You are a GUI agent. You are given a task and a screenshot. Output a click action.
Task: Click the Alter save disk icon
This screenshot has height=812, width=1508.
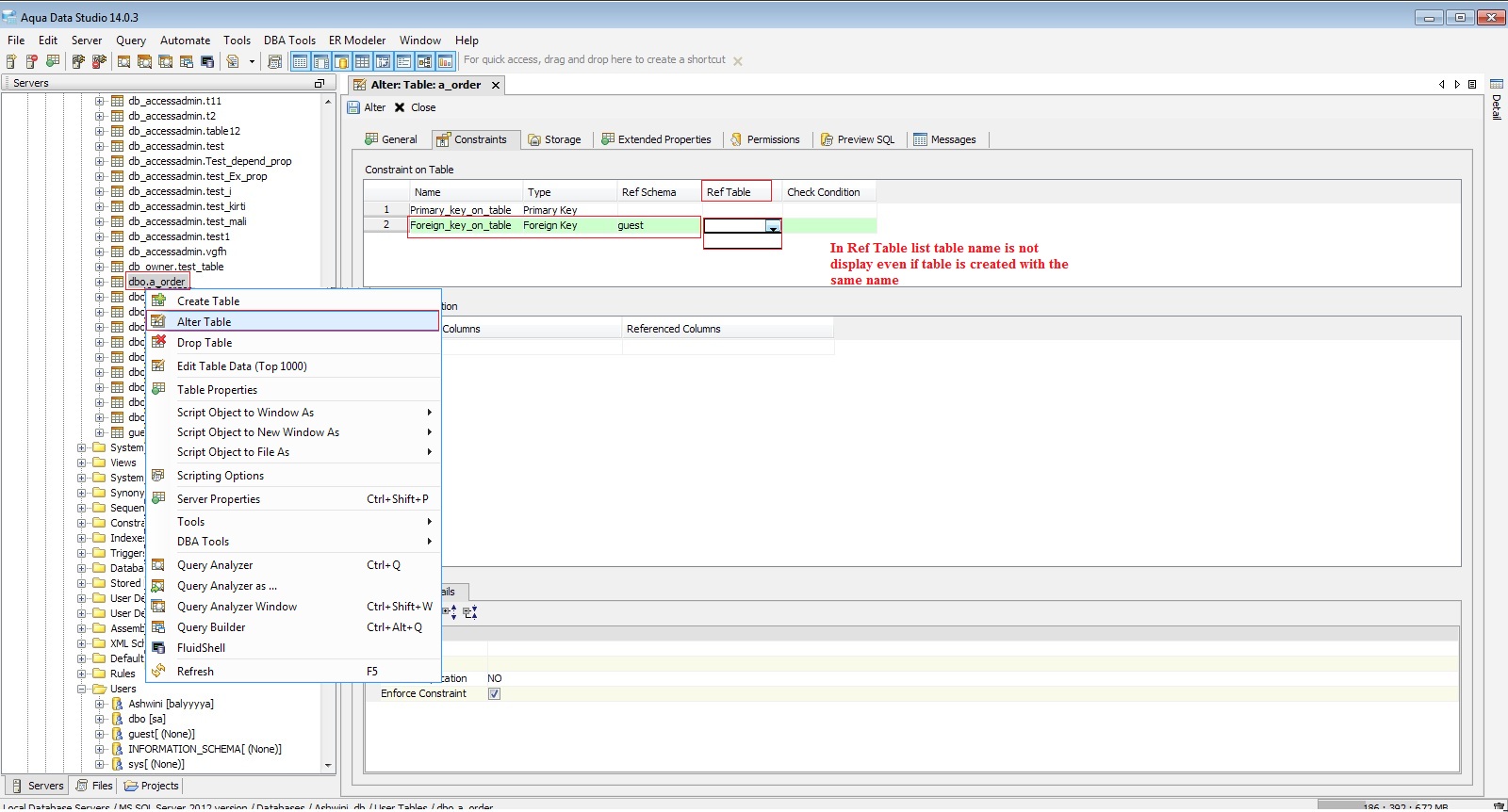pyautogui.click(x=354, y=107)
